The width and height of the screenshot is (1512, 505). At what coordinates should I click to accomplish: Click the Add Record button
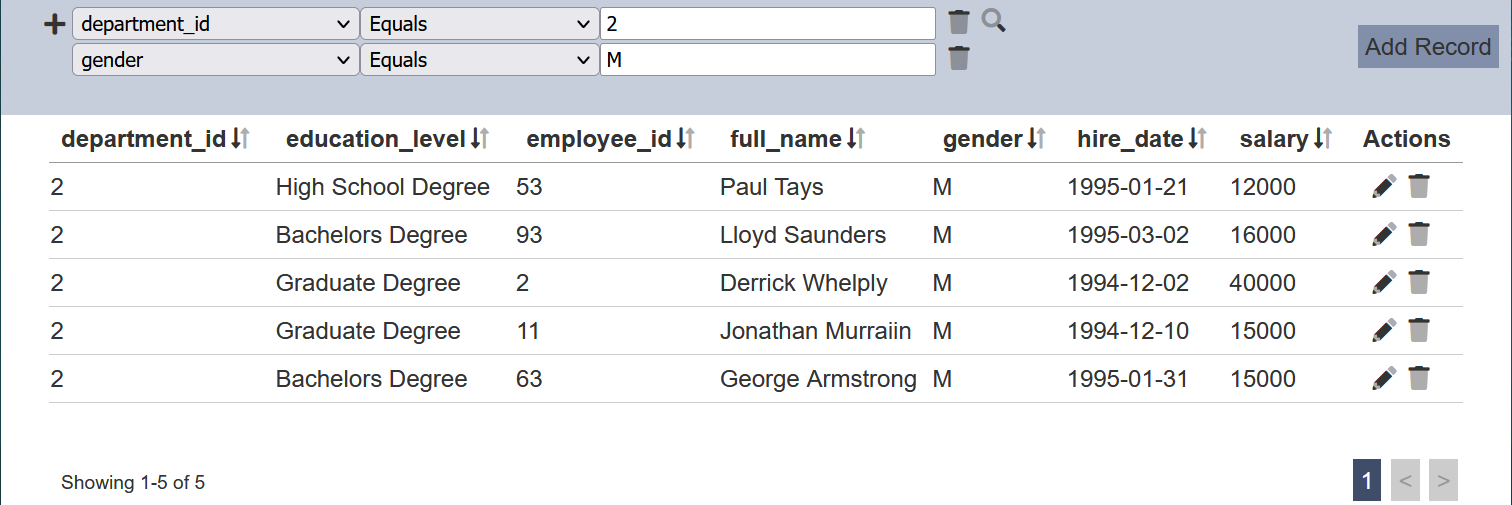1428,47
